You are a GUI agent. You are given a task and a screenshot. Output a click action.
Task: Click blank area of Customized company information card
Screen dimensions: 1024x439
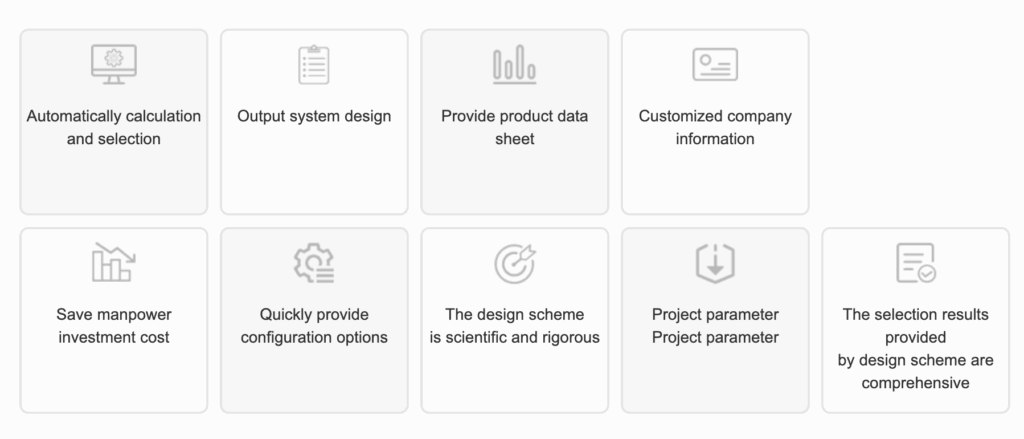tap(715, 183)
